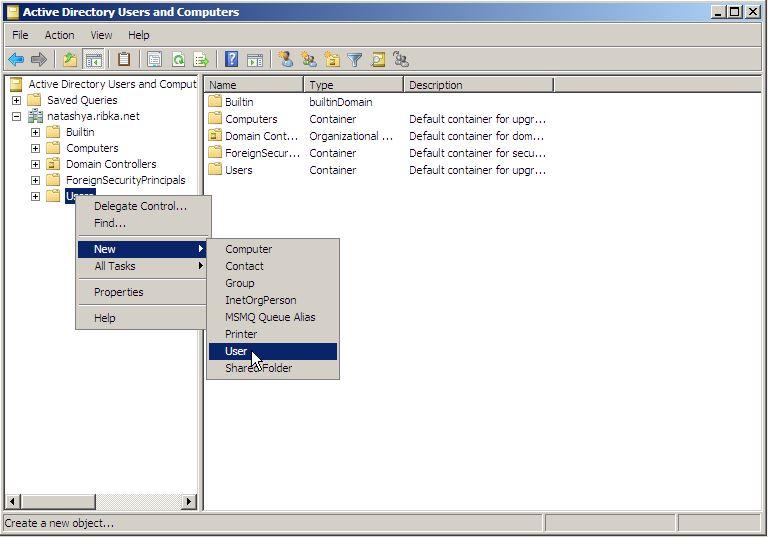Click the funnel filter options icon
This screenshot has width=768, height=538.
click(x=355, y=60)
